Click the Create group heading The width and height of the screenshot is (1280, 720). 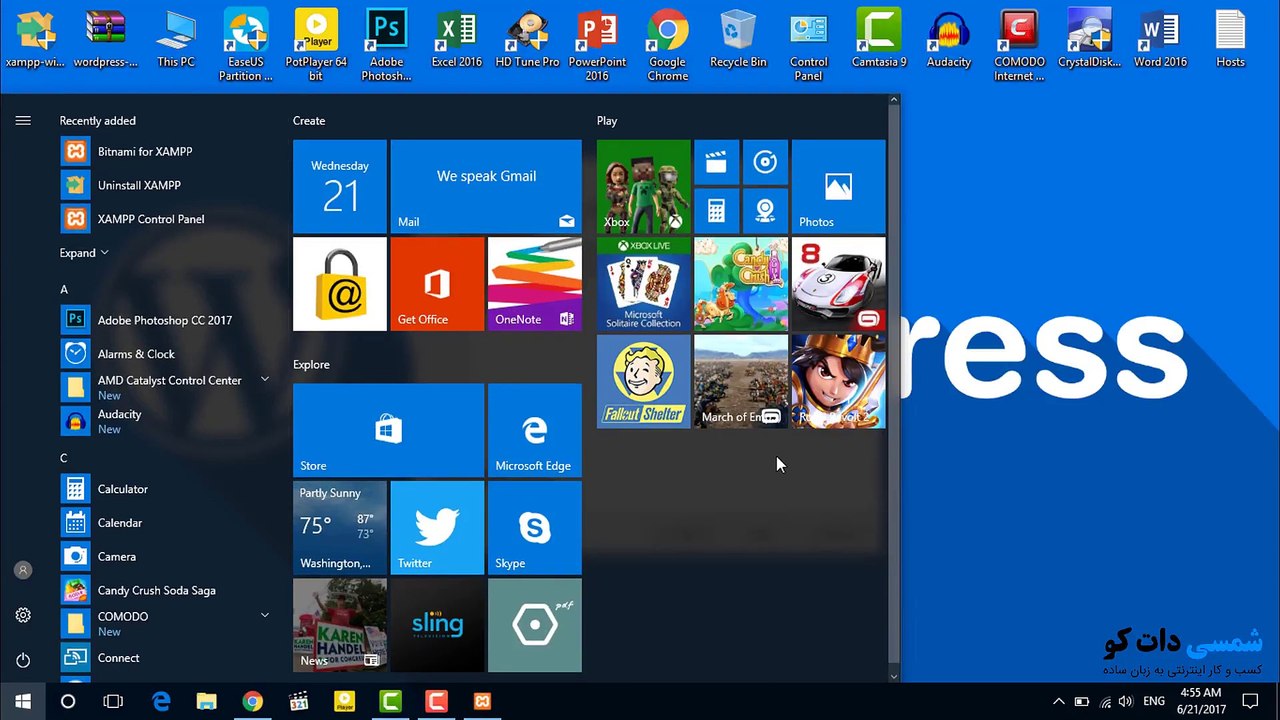point(309,121)
